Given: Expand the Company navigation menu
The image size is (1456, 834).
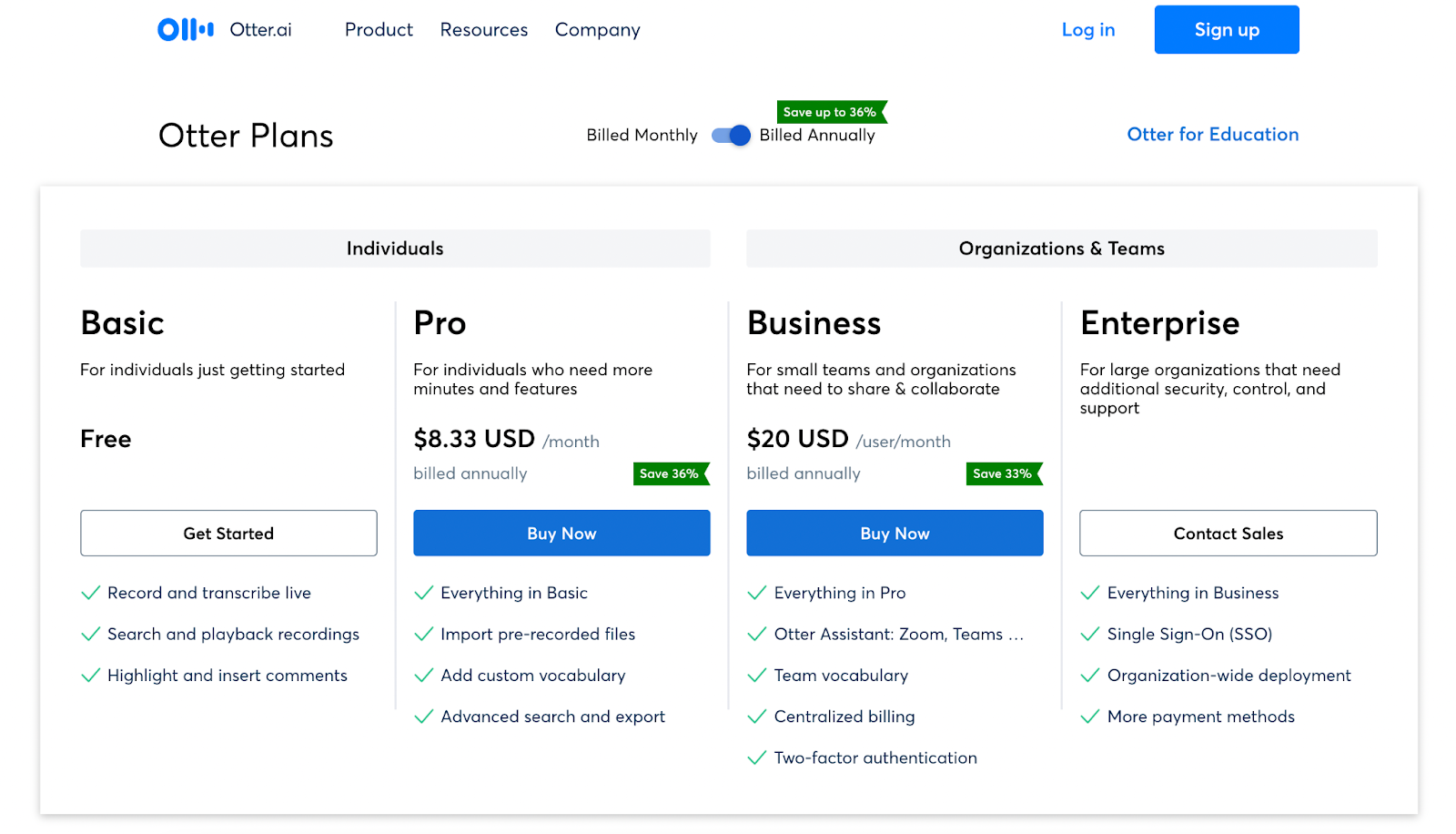Looking at the screenshot, I should pyautogui.click(x=597, y=30).
